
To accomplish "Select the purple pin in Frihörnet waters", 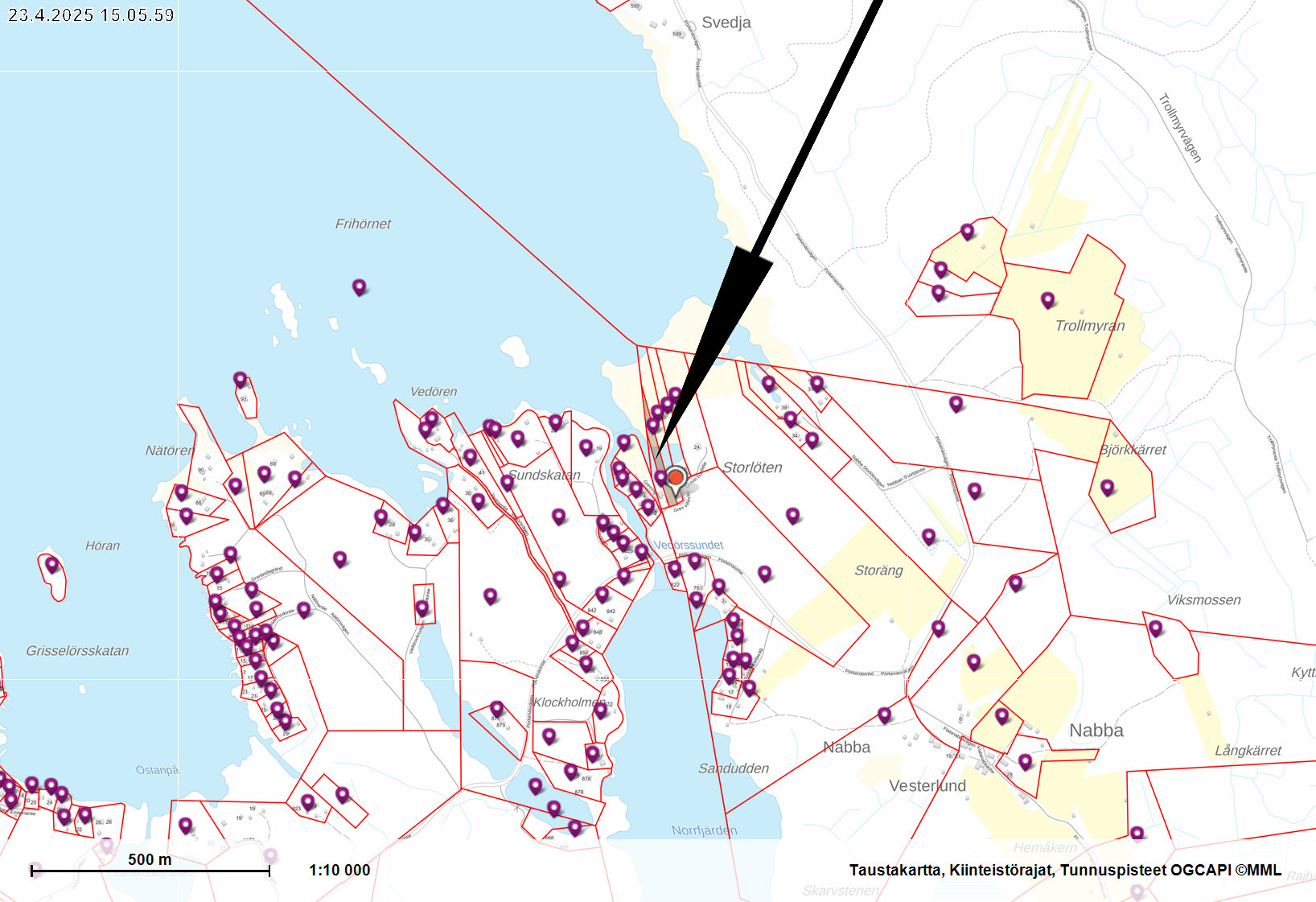I will (x=359, y=286).
